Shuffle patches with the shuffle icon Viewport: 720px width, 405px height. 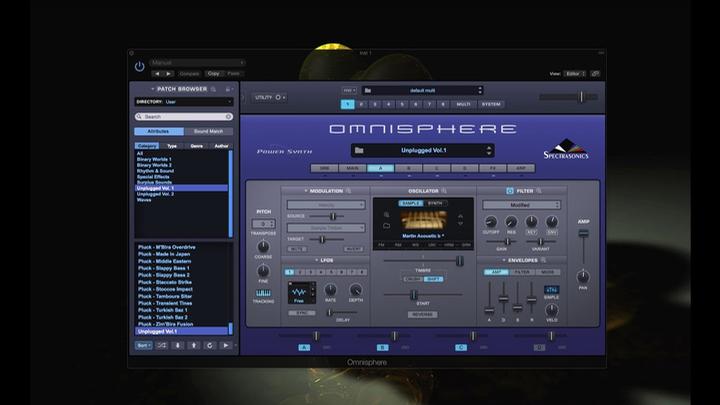(162, 345)
